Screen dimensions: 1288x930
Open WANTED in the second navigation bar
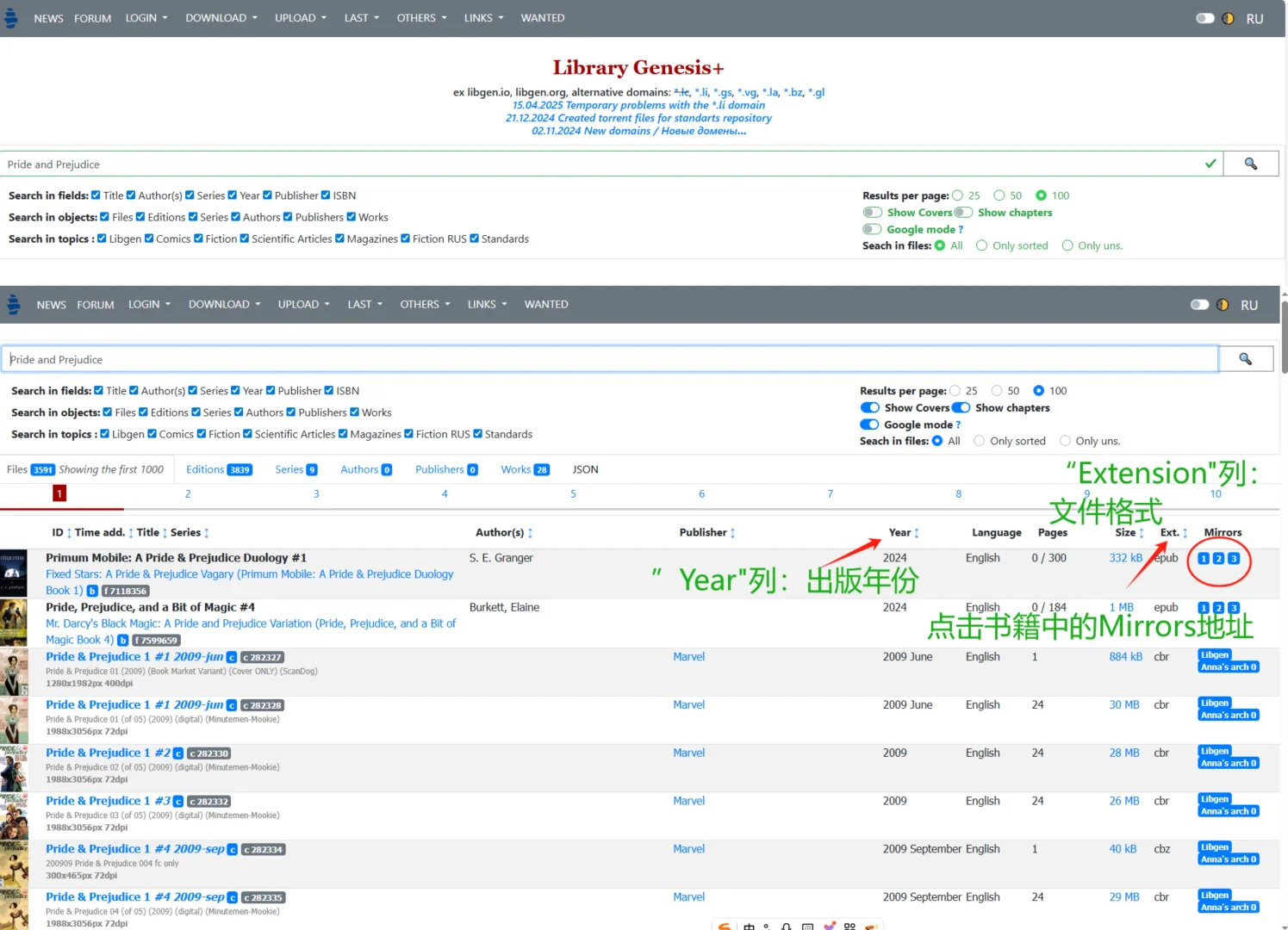point(546,305)
